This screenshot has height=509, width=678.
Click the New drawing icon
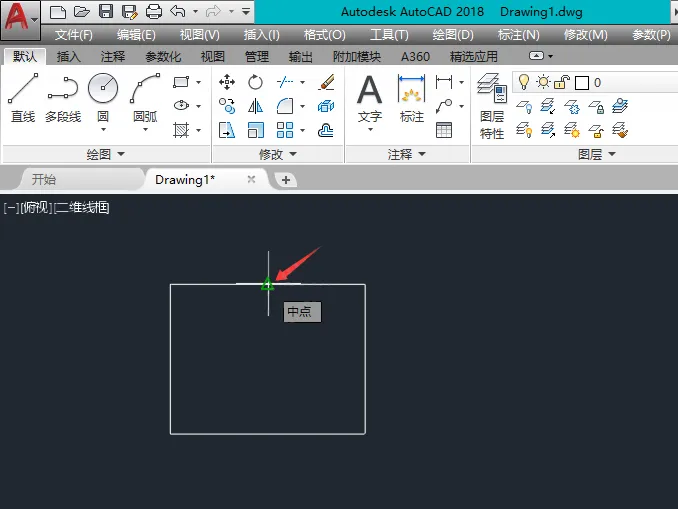coord(58,12)
